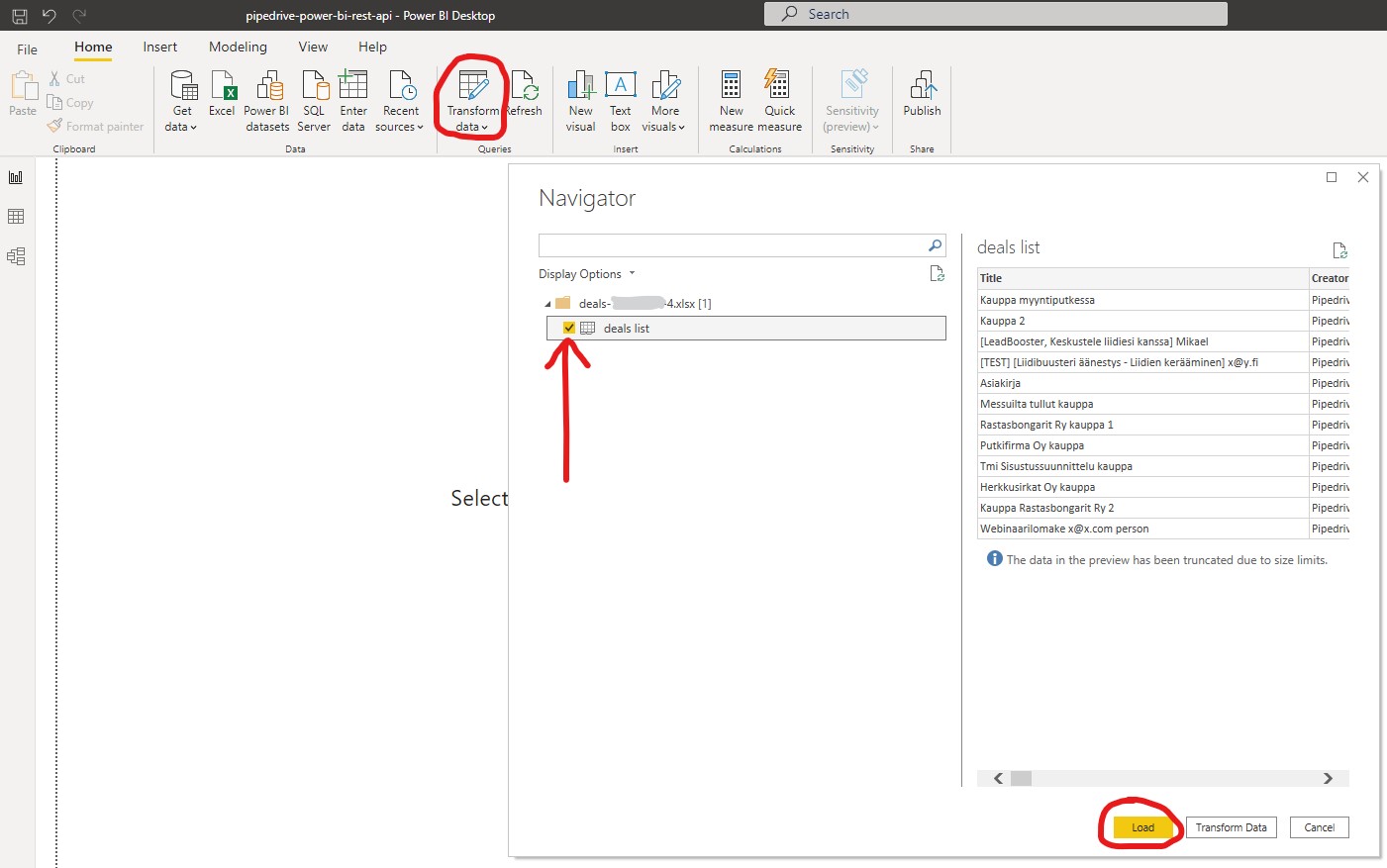Screen dimensions: 1387x868
Task: Click the Title column header
Action: pyautogui.click(x=1143, y=278)
